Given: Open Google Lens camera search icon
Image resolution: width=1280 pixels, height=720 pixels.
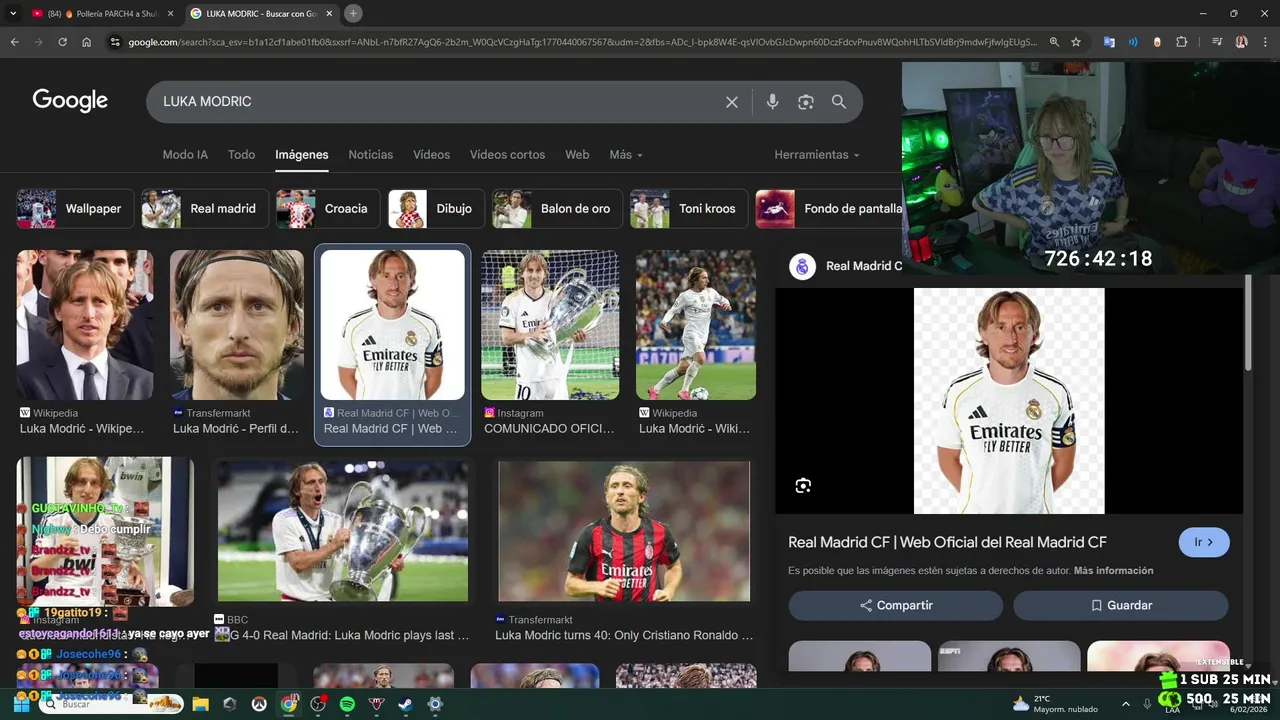Looking at the screenshot, I should click(806, 102).
